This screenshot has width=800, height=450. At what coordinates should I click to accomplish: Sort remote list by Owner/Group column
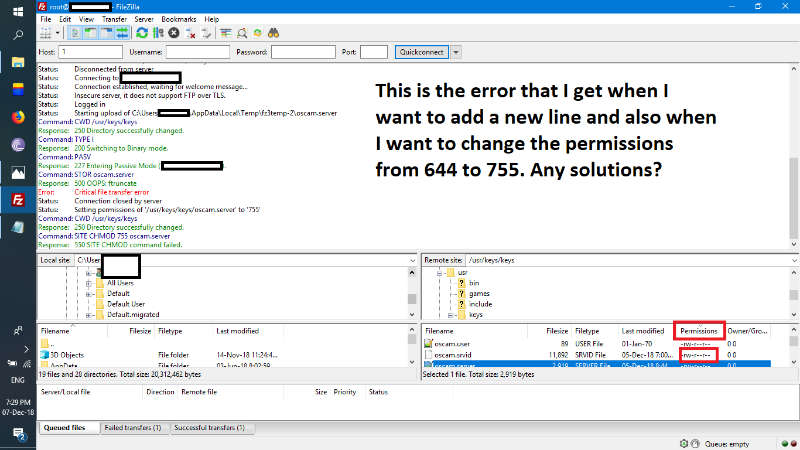pyautogui.click(x=747, y=331)
